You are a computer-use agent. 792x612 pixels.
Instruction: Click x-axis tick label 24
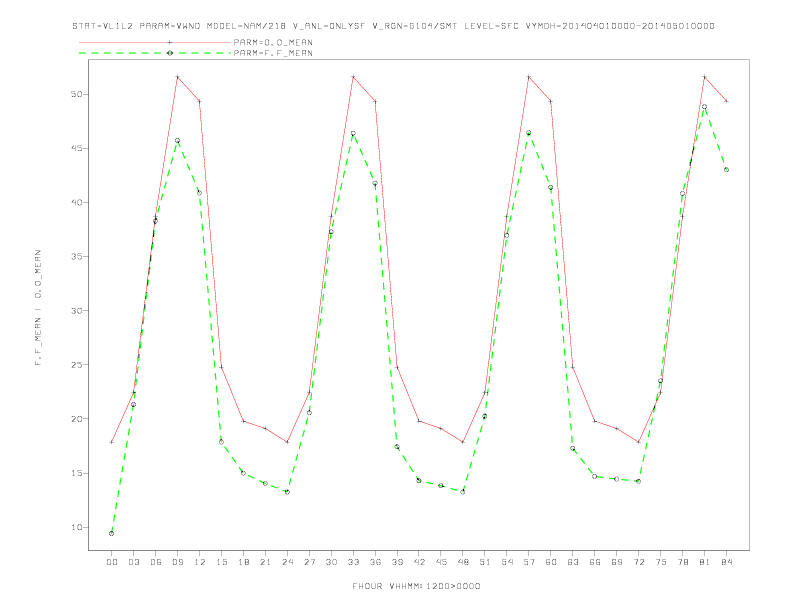(x=287, y=562)
